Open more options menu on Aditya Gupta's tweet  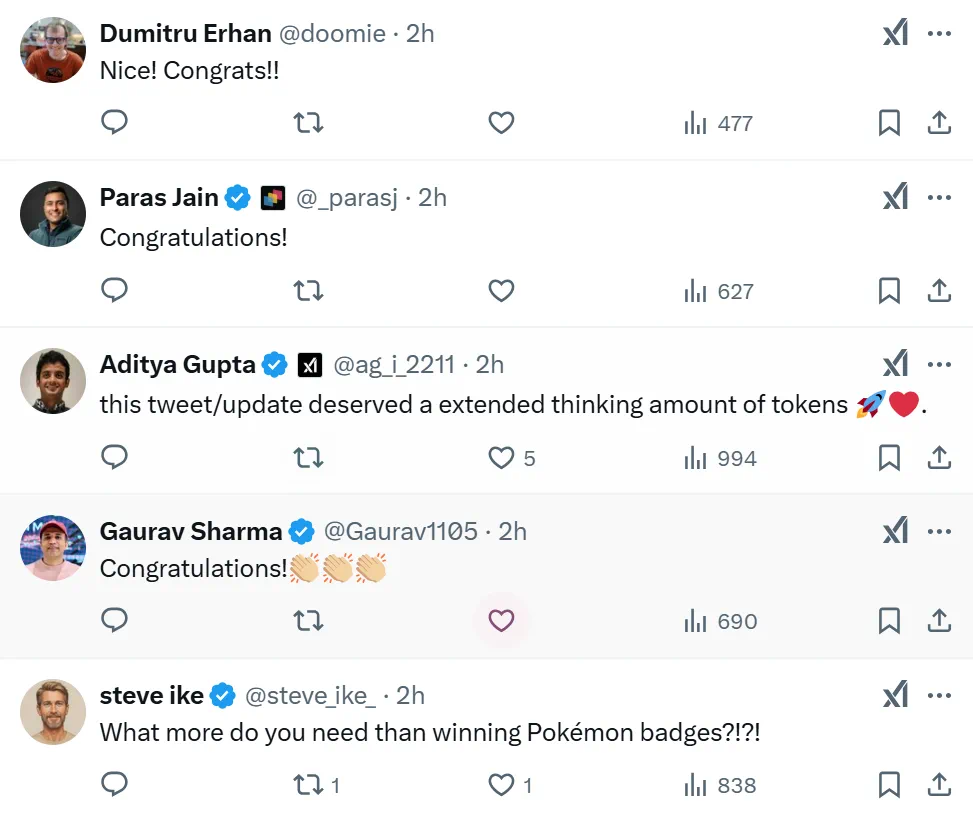pyautogui.click(x=939, y=364)
